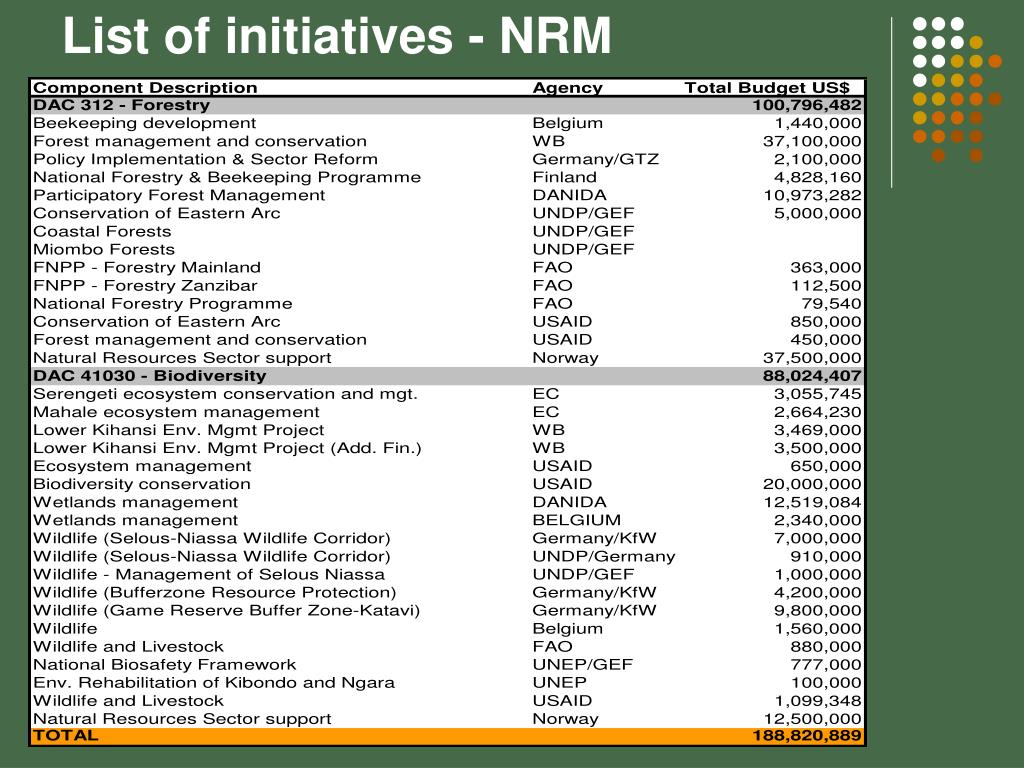
Task: Select the 'National Biosafety Framework' row label
Action: point(165,665)
